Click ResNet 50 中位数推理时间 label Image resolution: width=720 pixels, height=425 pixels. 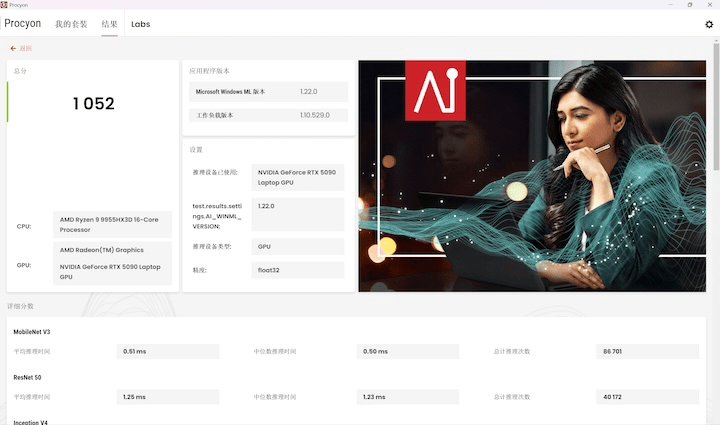(x=275, y=397)
